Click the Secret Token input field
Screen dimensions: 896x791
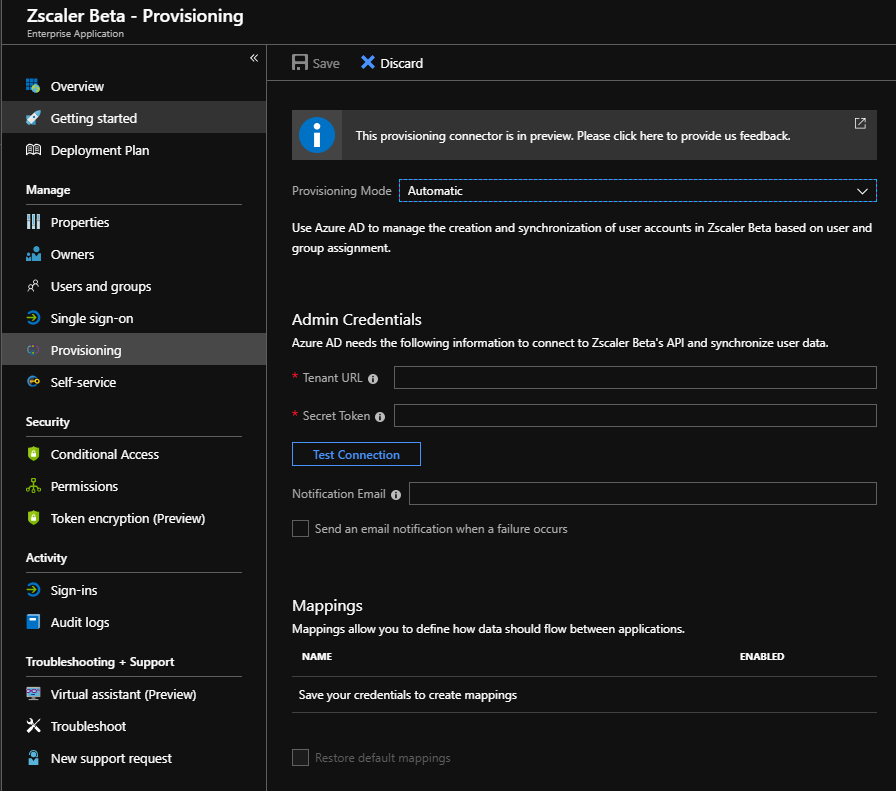click(635, 415)
